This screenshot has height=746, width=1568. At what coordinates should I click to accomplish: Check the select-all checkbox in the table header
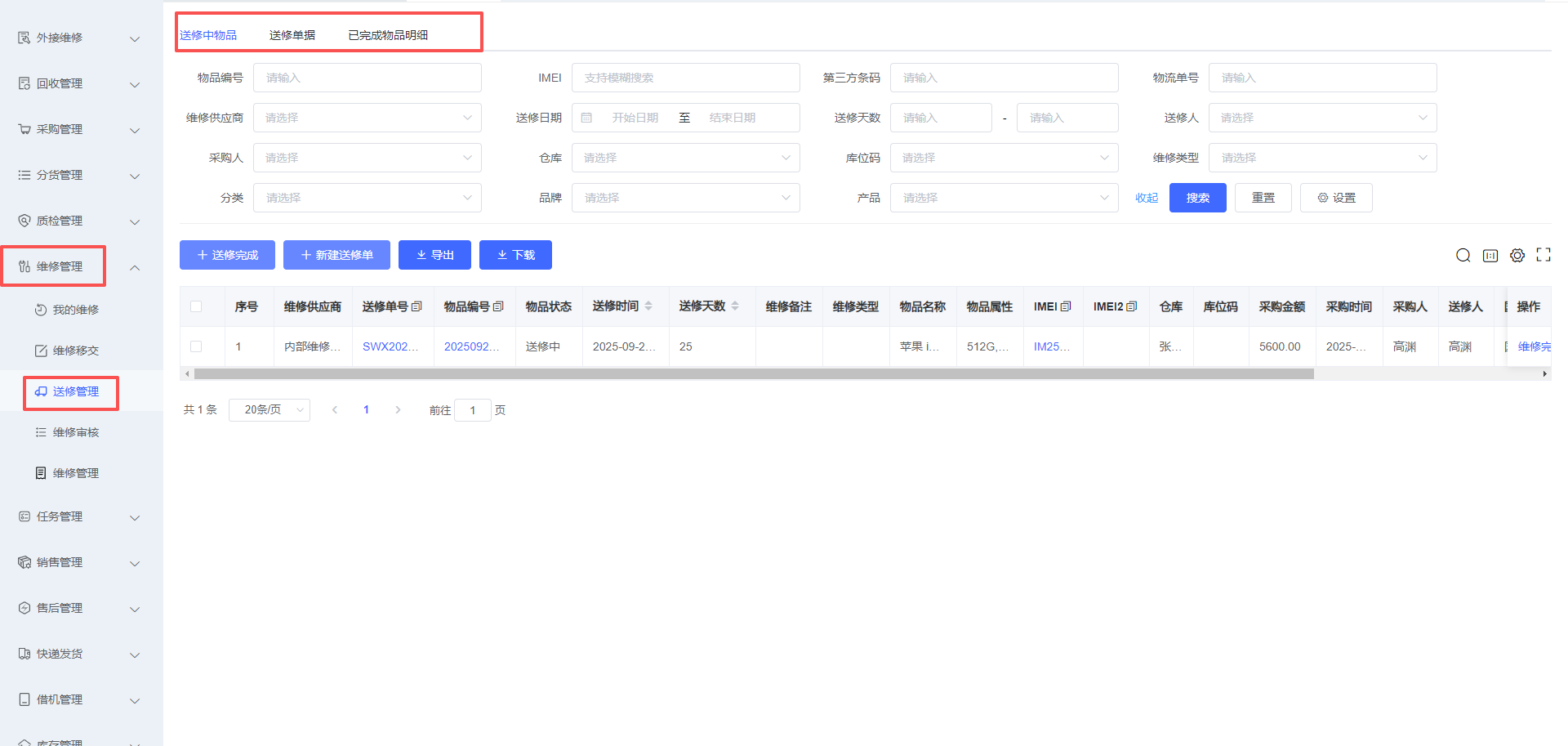pyautogui.click(x=196, y=306)
